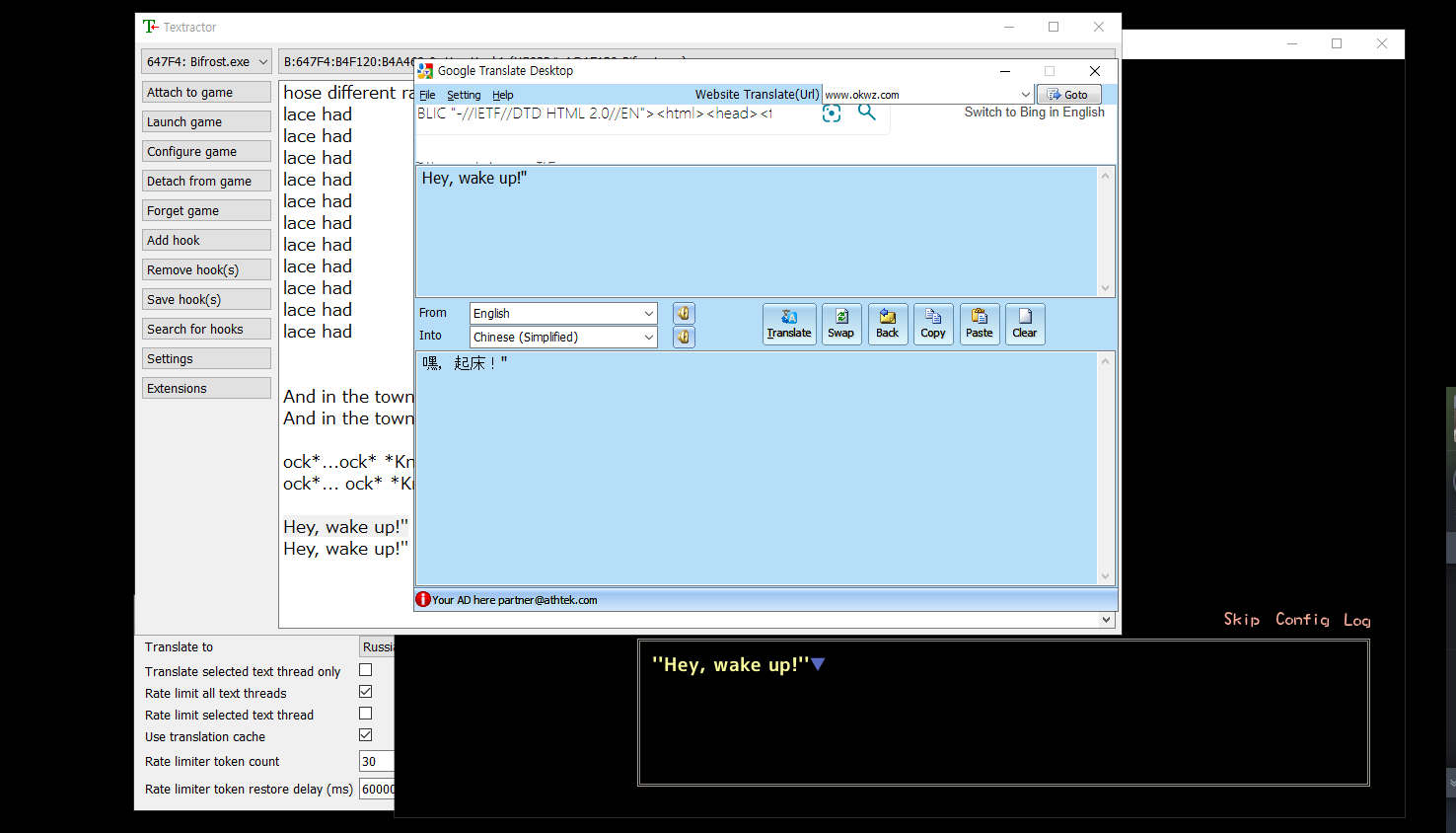Enable Translate selected text thread only
The width and height of the screenshot is (1456, 833).
point(366,670)
